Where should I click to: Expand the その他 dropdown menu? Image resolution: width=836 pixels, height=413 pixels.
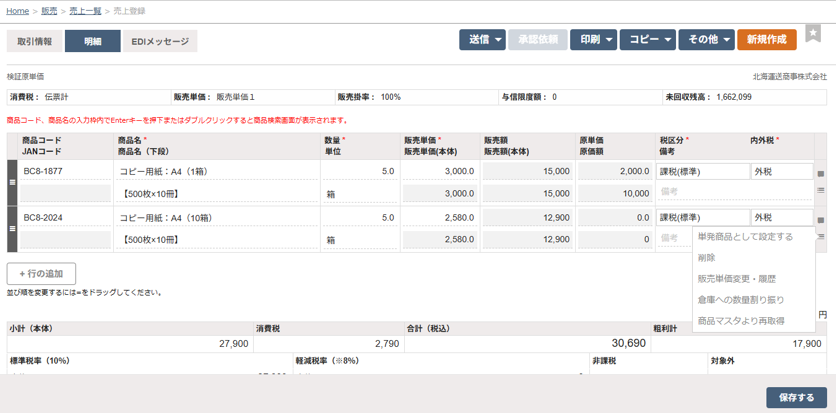pyautogui.click(x=705, y=40)
